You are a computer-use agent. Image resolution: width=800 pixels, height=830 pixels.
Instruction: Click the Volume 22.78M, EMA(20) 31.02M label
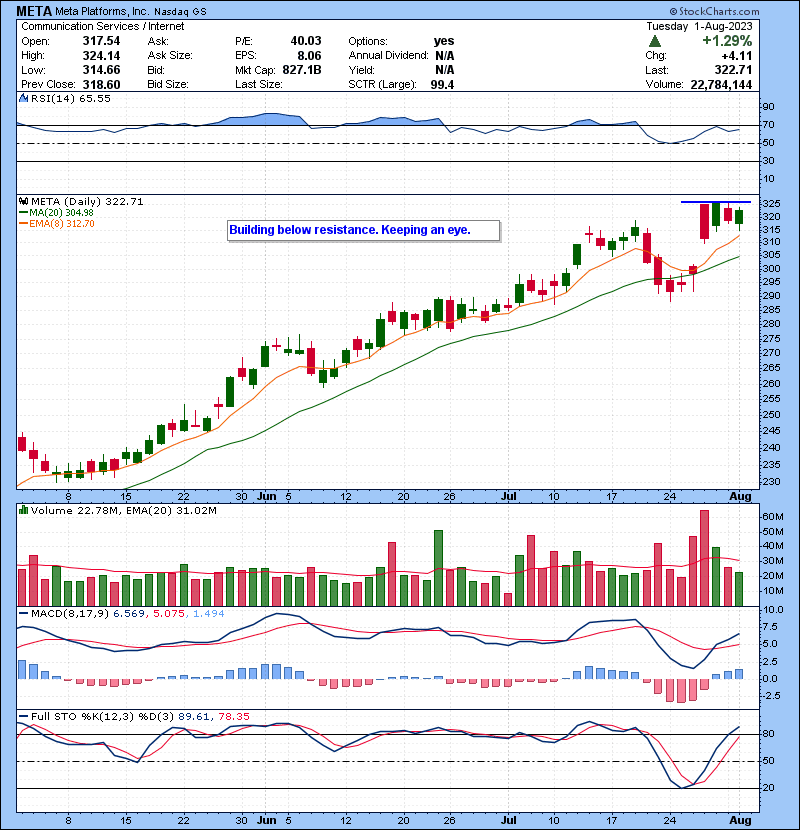[x=123, y=511]
